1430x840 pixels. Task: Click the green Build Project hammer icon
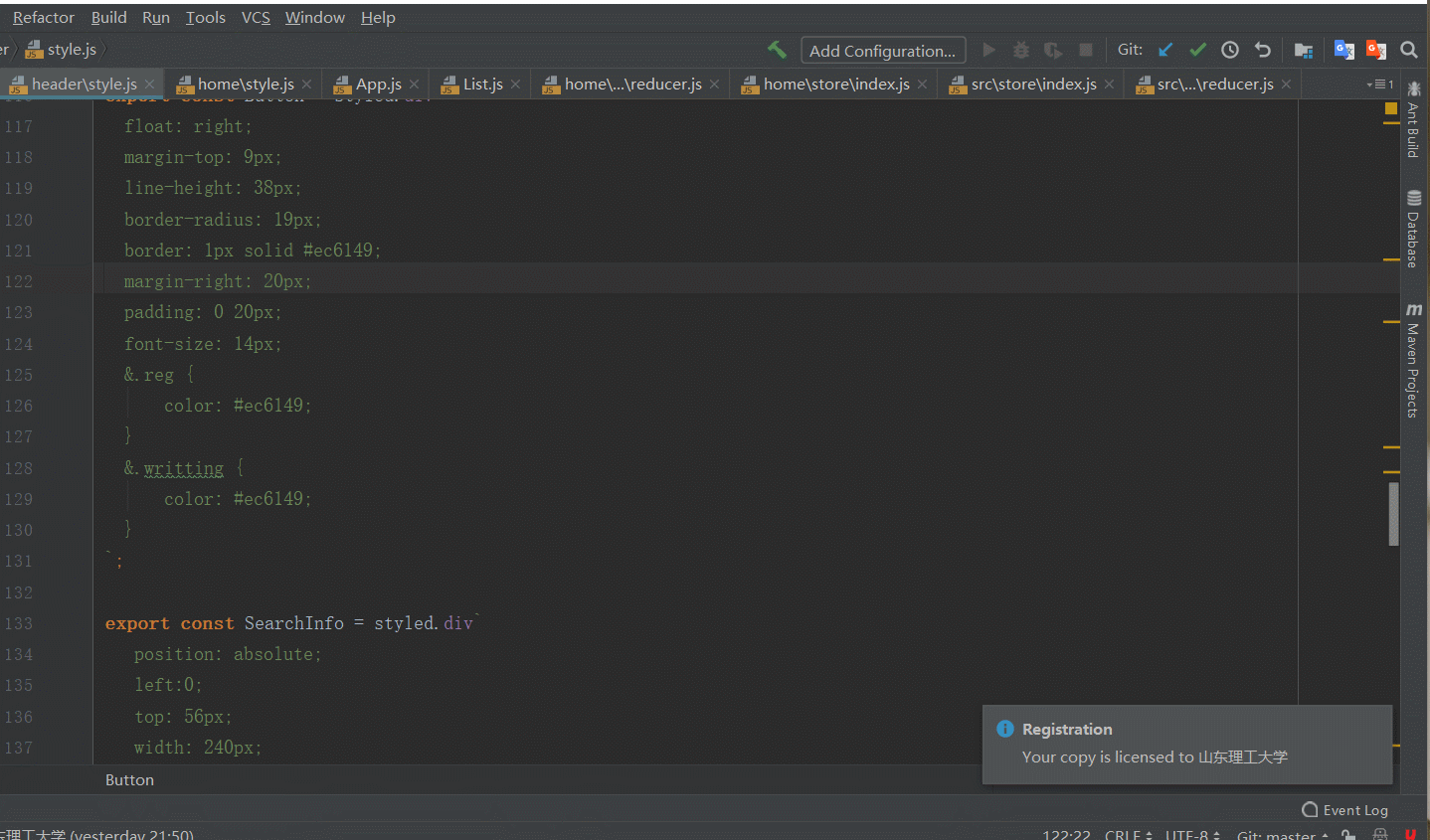coord(777,50)
